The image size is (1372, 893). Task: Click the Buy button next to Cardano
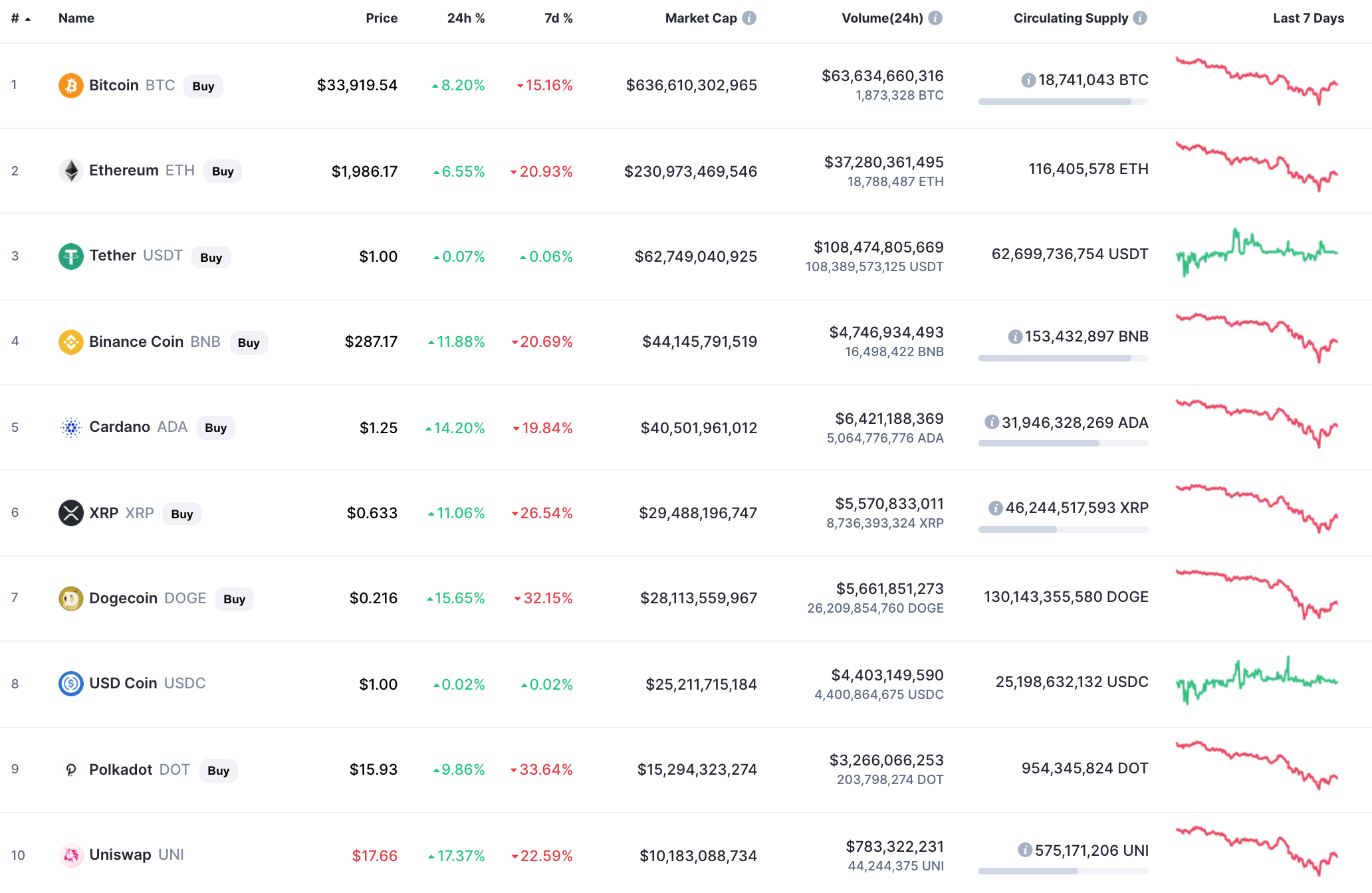[x=216, y=428]
